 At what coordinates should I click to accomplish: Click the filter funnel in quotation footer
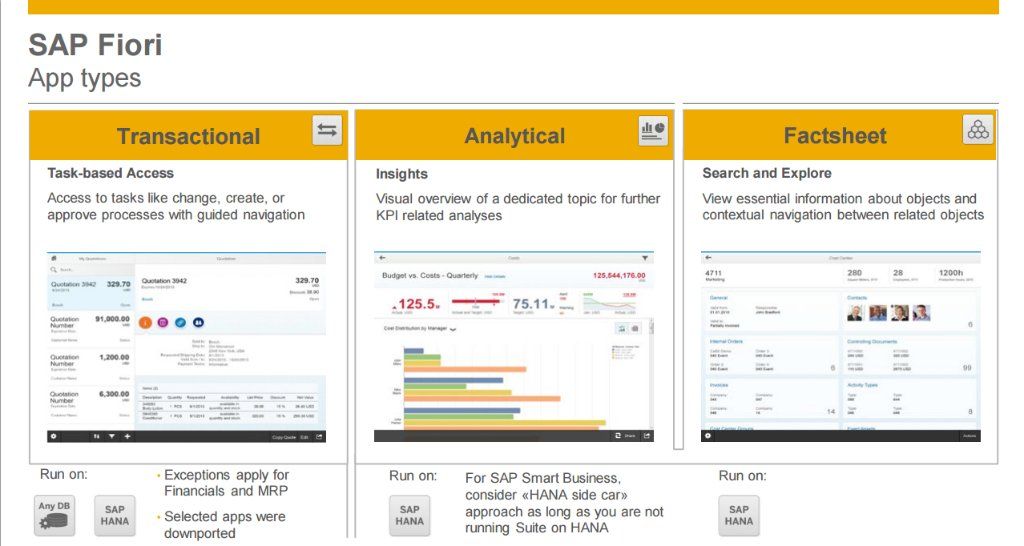(112, 436)
